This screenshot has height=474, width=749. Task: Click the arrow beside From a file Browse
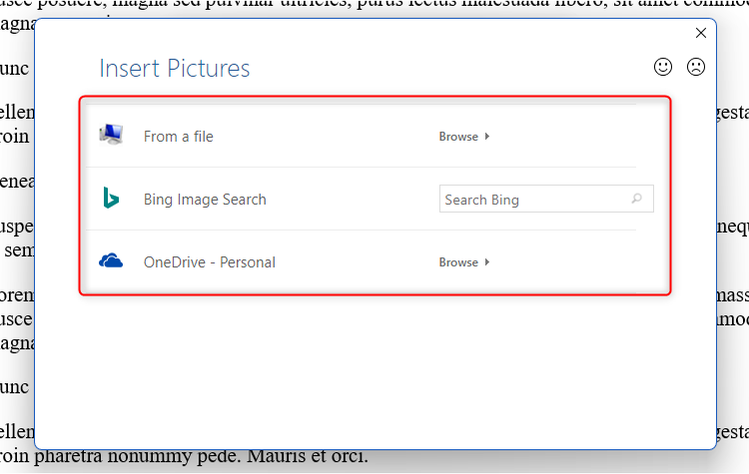click(487, 136)
